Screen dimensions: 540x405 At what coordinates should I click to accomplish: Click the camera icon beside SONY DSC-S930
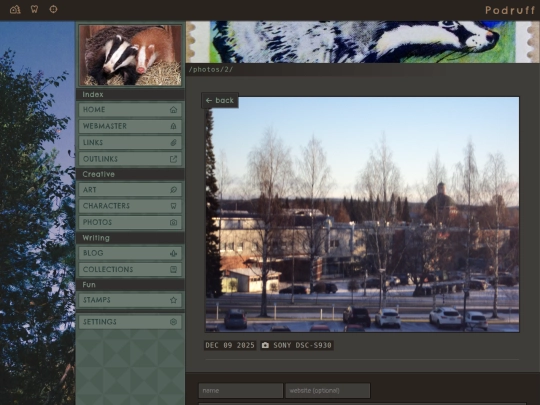point(265,345)
